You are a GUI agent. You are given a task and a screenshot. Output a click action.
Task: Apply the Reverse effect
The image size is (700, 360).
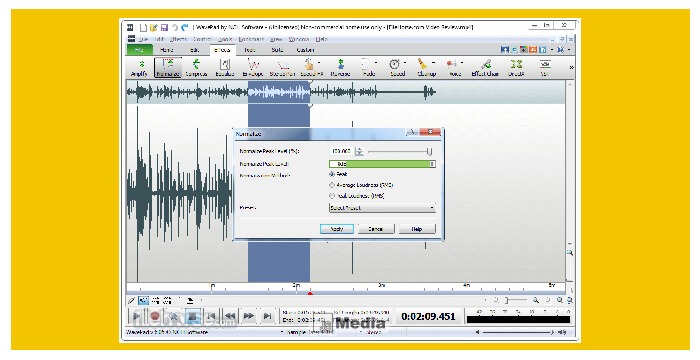(x=340, y=67)
